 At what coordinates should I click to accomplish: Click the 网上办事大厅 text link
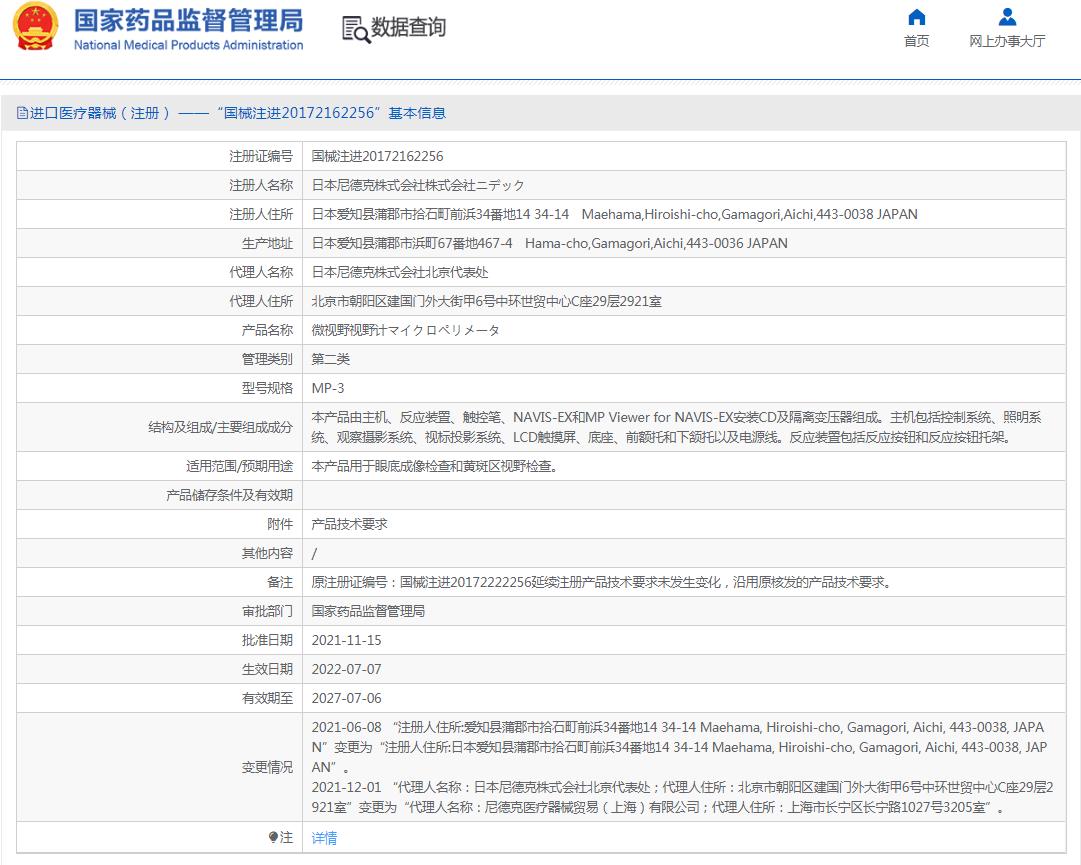[1007, 41]
